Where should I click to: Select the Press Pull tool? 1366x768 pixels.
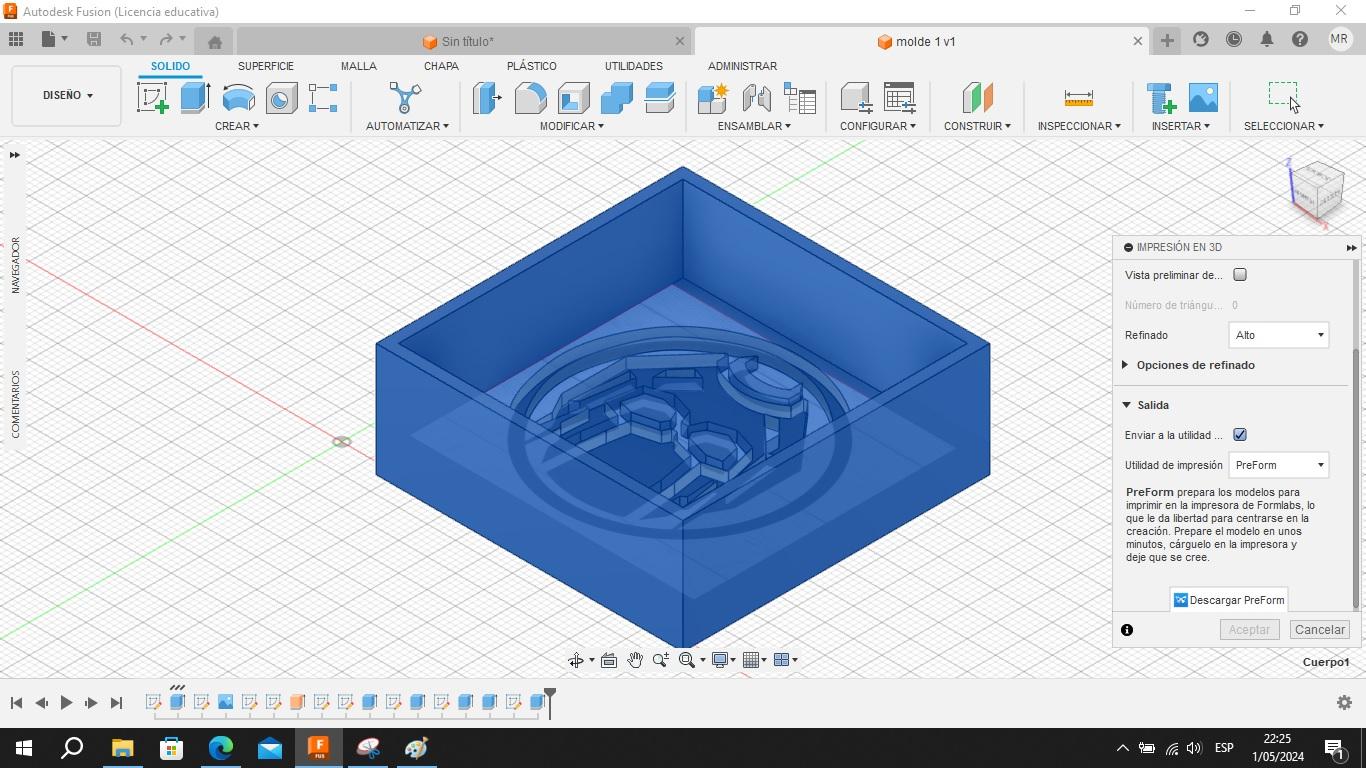pyautogui.click(x=487, y=98)
